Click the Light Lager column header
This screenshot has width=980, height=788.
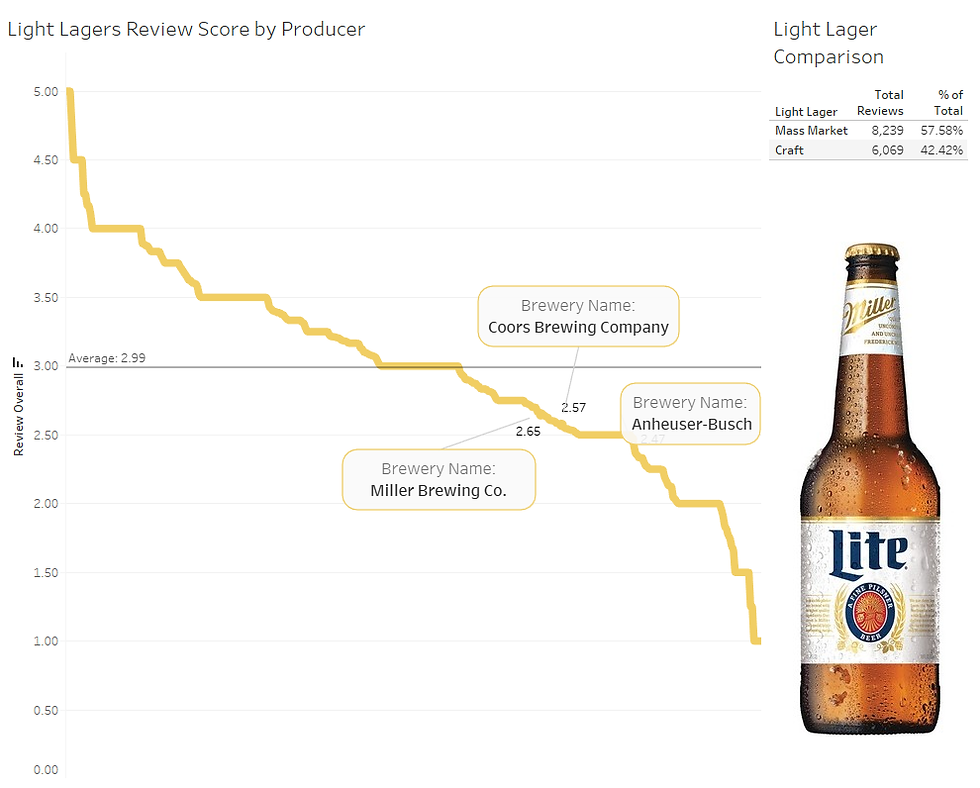click(x=806, y=111)
